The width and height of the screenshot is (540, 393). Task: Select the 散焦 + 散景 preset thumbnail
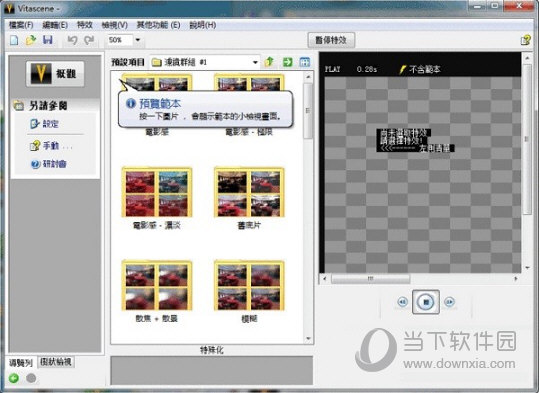157,286
